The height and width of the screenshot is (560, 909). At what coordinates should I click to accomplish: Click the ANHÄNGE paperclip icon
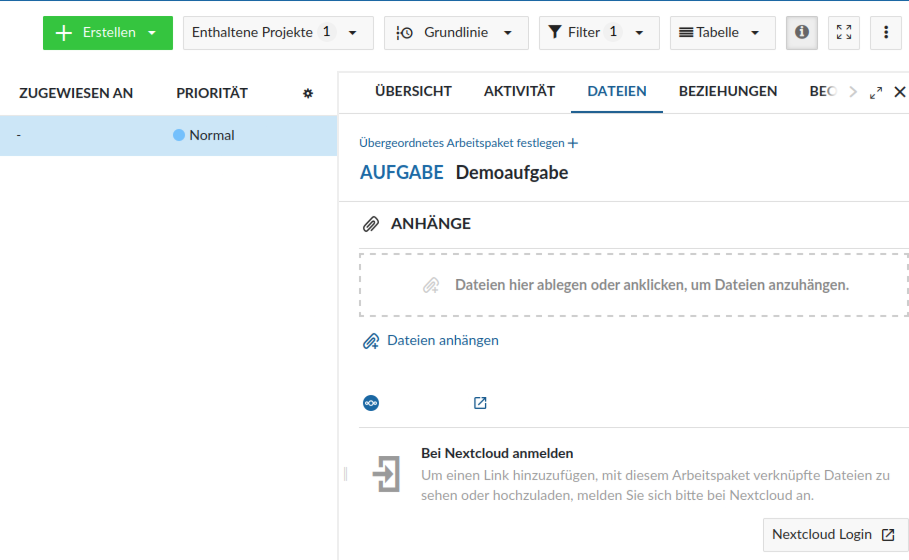point(371,224)
